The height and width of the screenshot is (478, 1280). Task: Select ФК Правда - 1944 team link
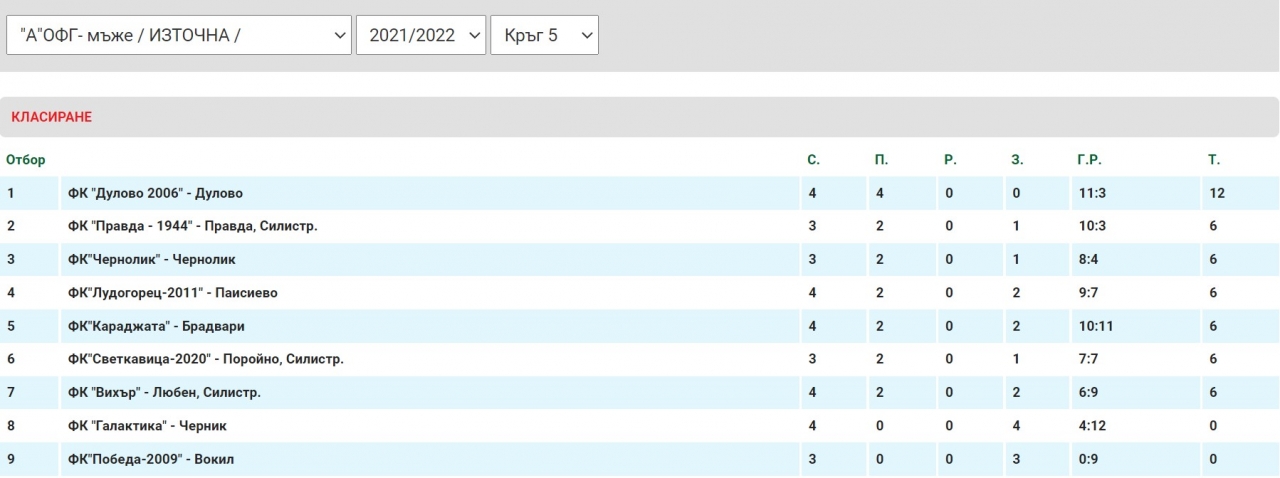click(192, 226)
